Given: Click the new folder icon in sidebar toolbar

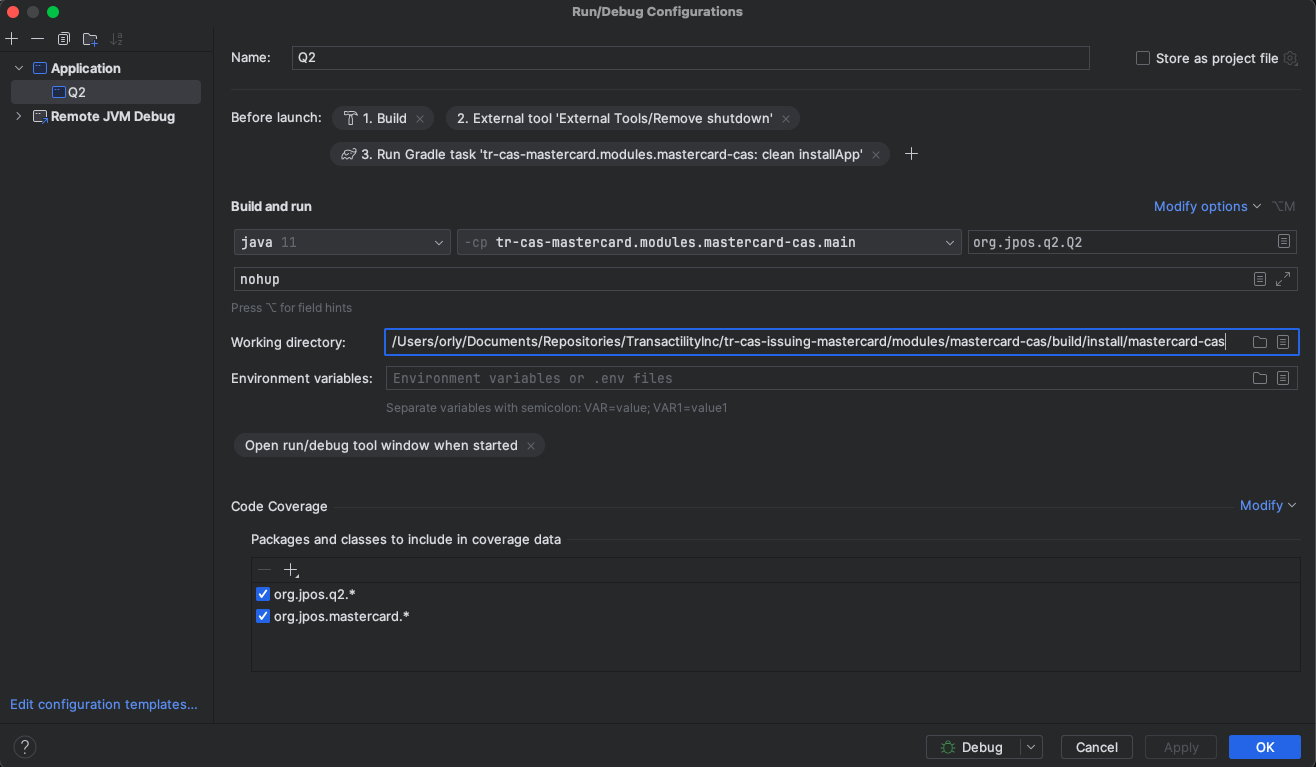Looking at the screenshot, I should (90, 39).
